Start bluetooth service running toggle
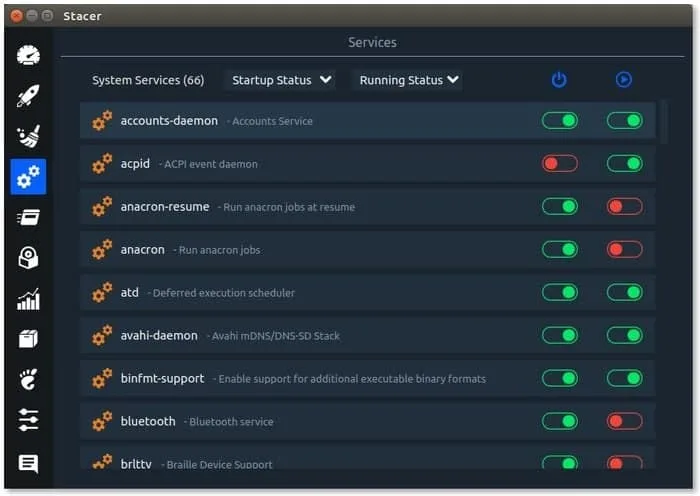This screenshot has height=496, width=700. tap(625, 421)
